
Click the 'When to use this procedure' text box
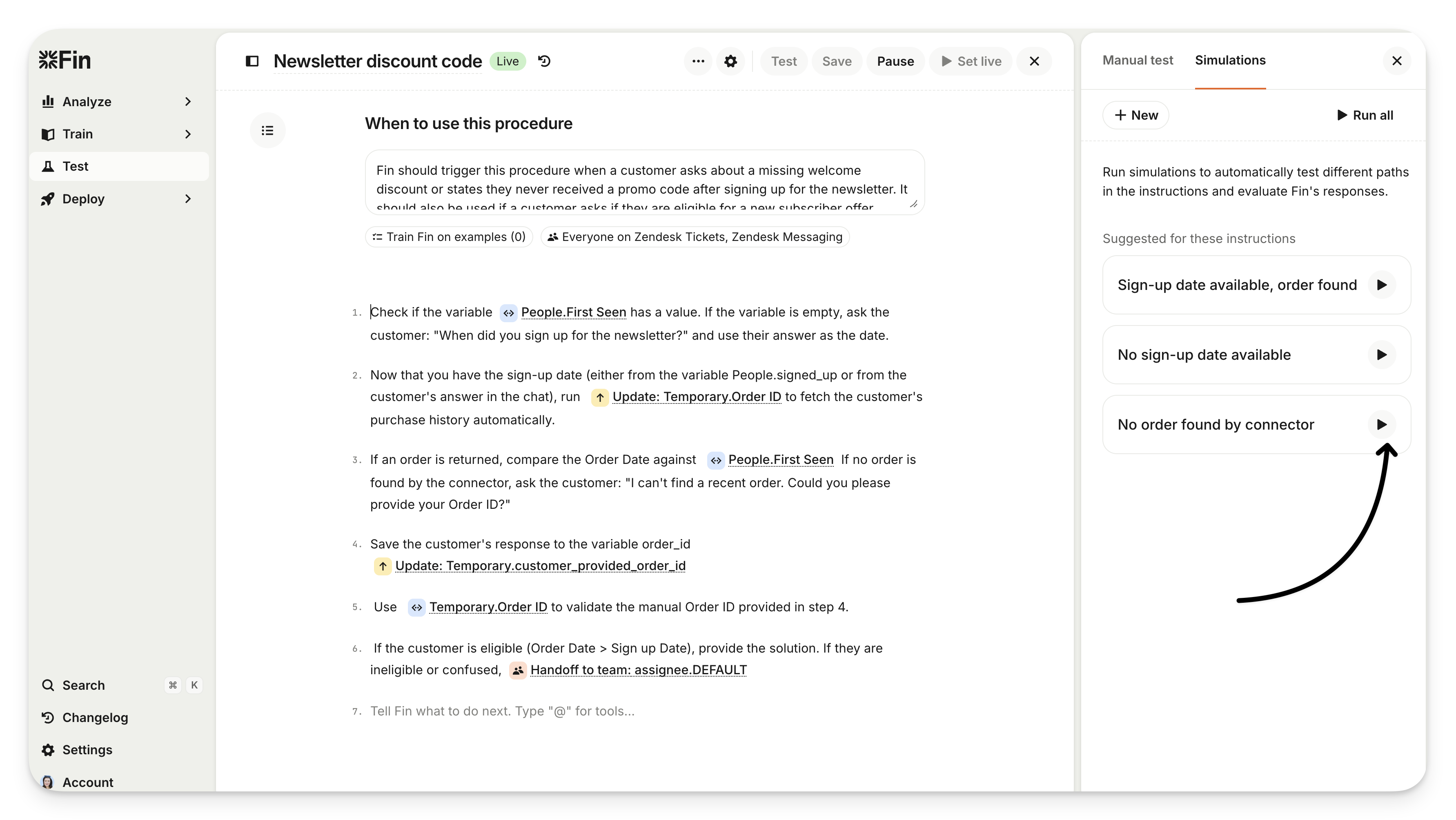(644, 182)
